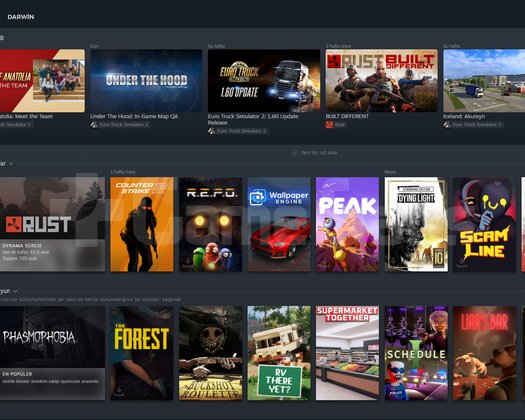Expand the shelf dropdown above the Phasmophobia cover
The image size is (525, 420).
pyautogui.click(x=15, y=291)
